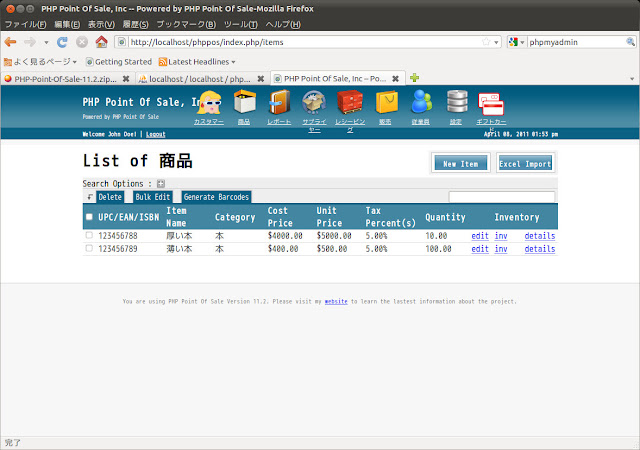Open a new tab with plus icon
Screen dimensions: 640x450
click(415, 78)
